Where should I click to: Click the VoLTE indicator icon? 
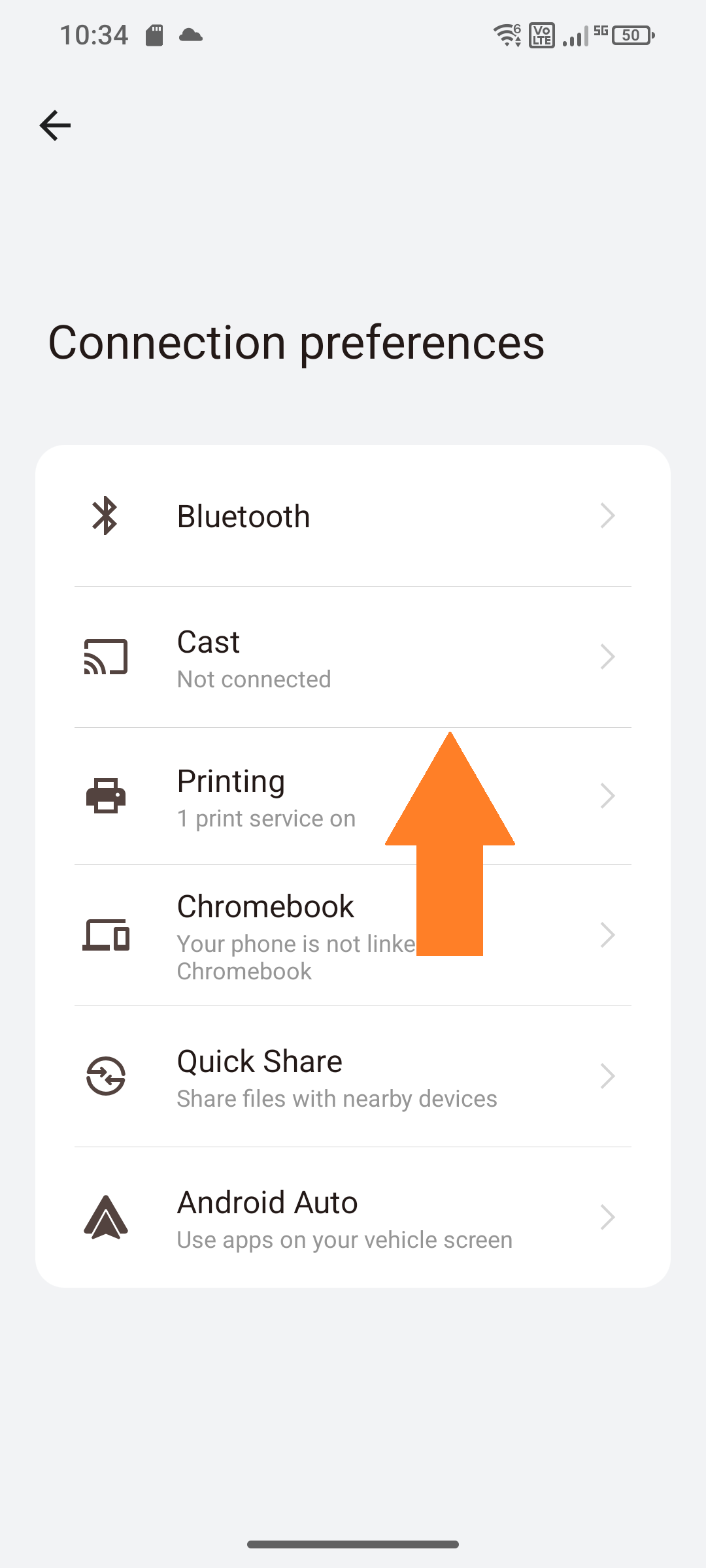(540, 35)
